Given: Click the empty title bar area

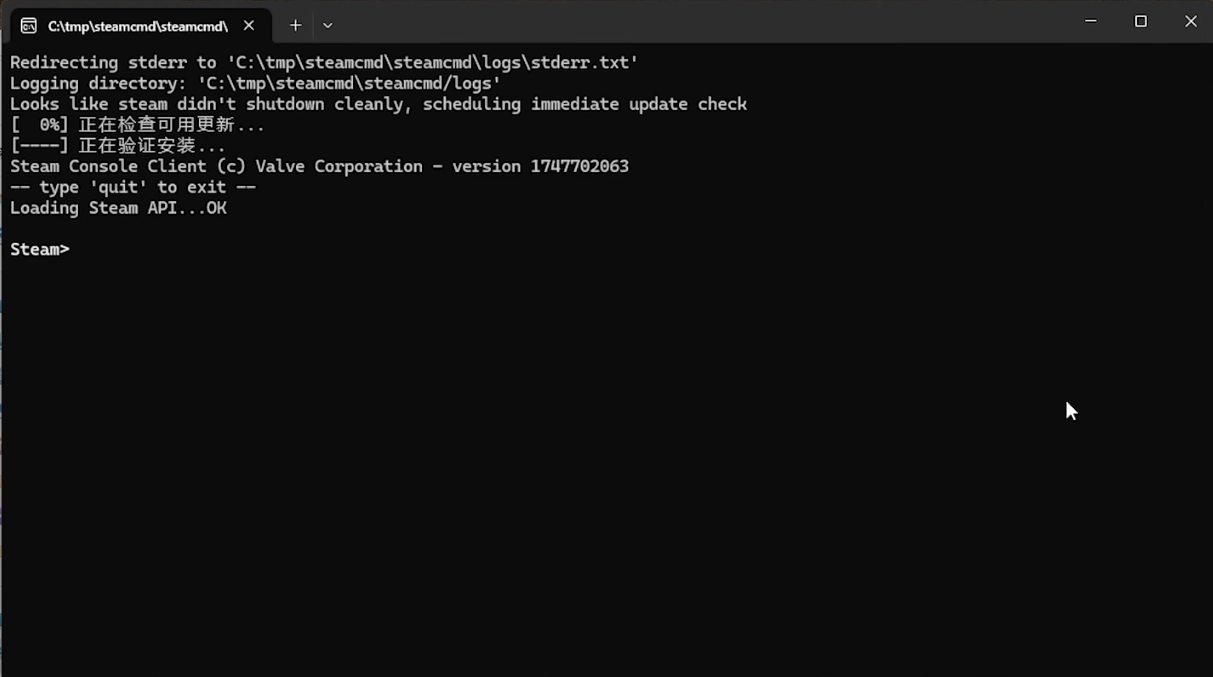Looking at the screenshot, I should click(700, 21).
